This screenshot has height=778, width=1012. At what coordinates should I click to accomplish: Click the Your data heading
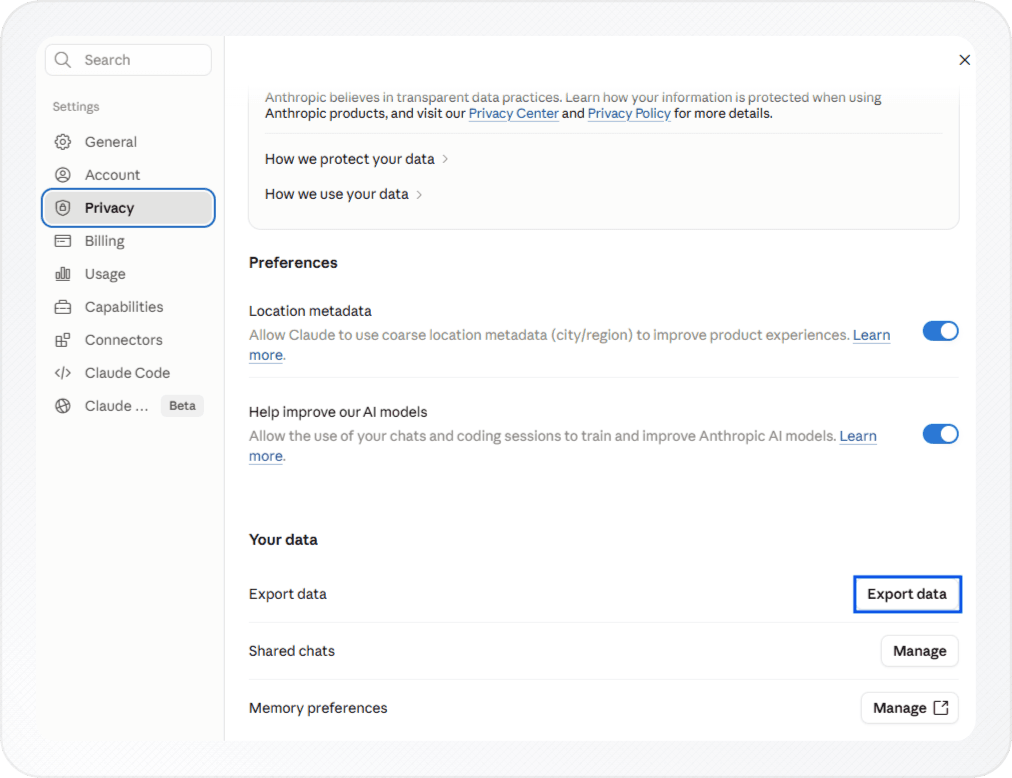click(283, 540)
